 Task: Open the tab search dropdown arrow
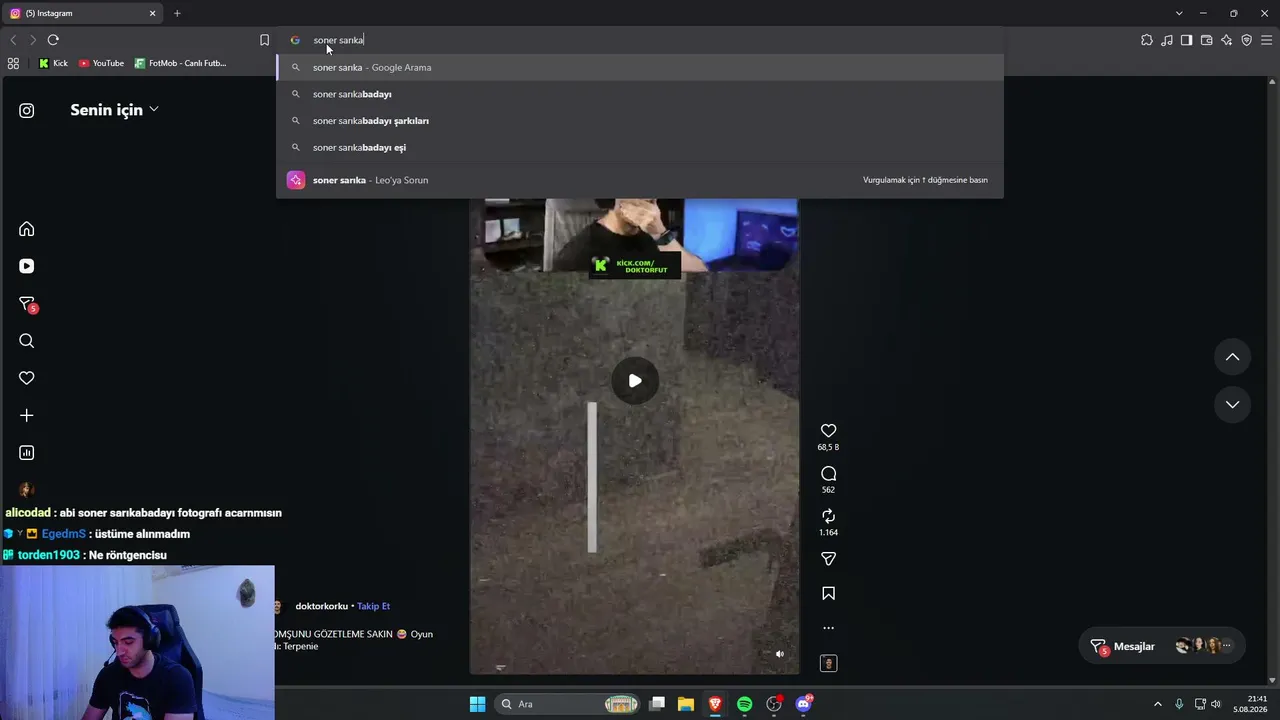point(1179,13)
